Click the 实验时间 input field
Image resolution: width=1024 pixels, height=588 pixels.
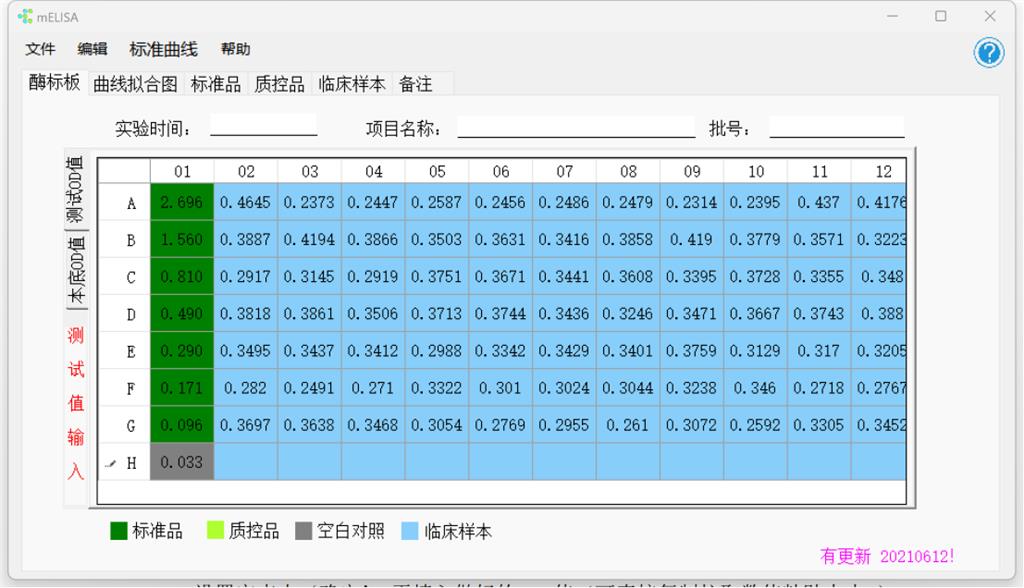pyautogui.click(x=263, y=126)
